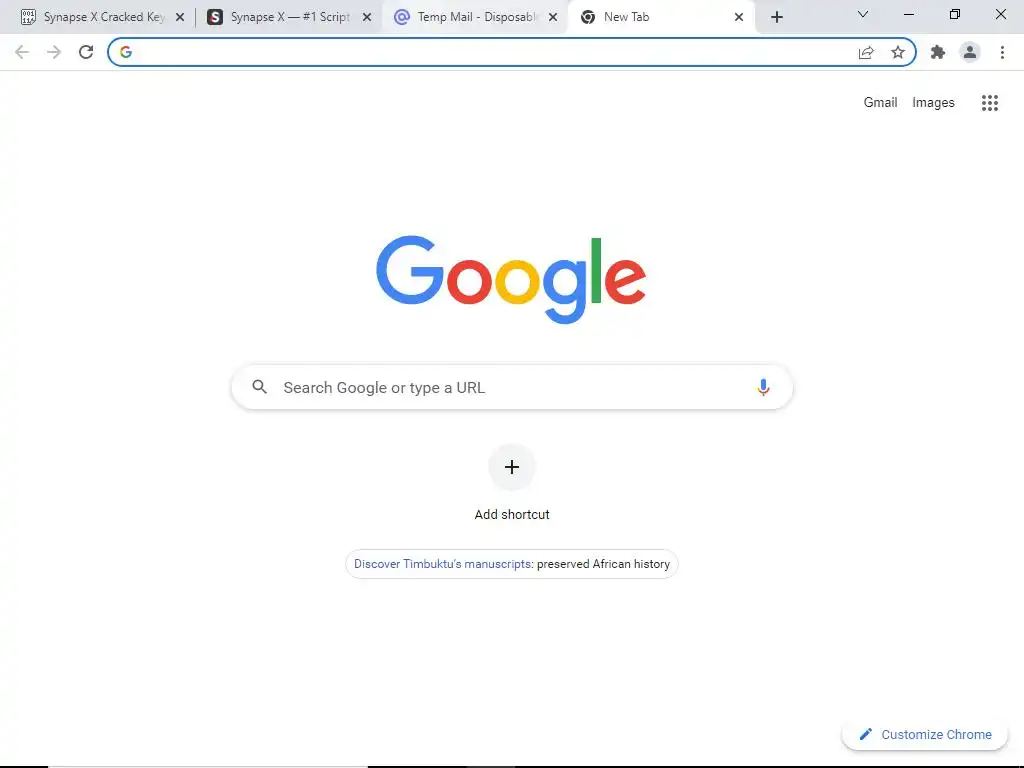
Task: Open Chrome three-dot menu
Action: click(x=1002, y=52)
